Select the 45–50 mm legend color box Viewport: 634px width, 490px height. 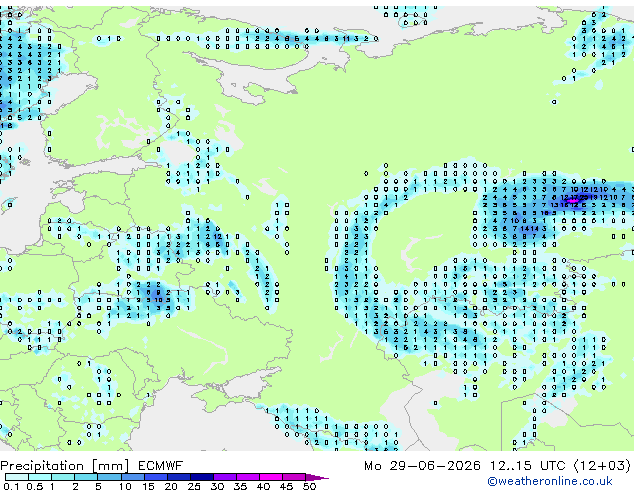pyautogui.click(x=294, y=477)
